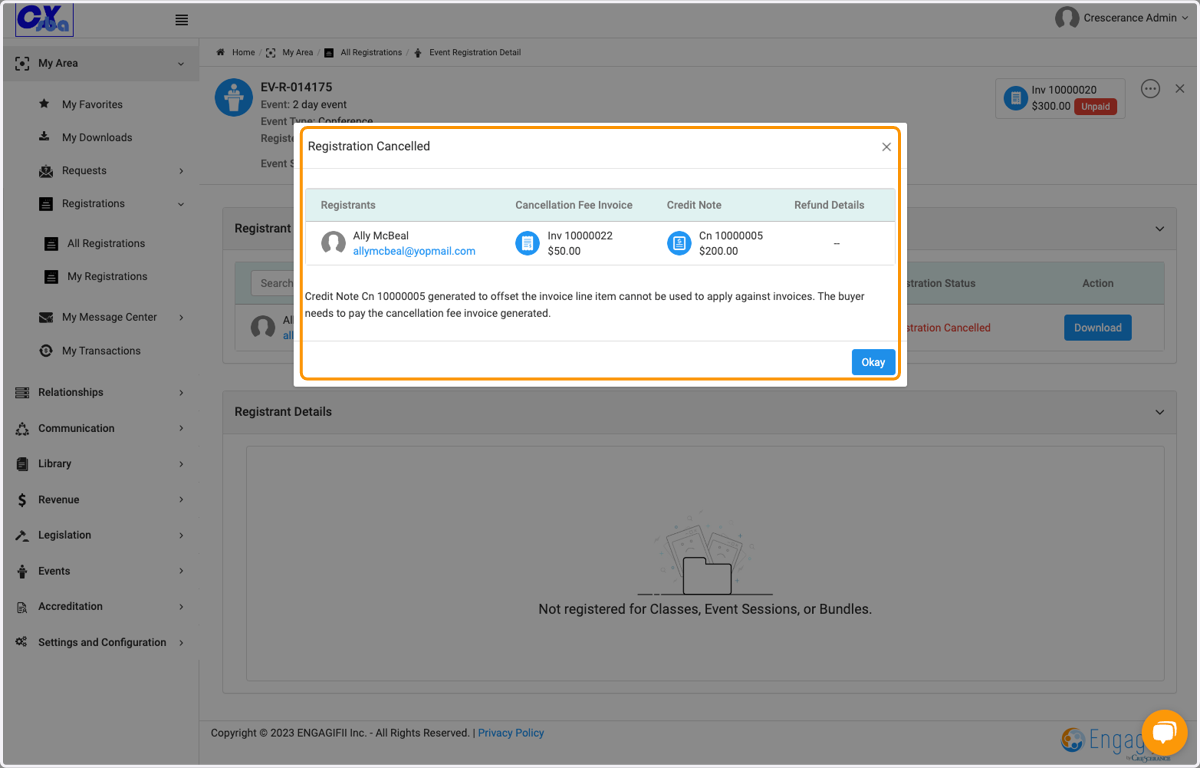Expand the Communication sidebar section
The width and height of the screenshot is (1200, 768).
[181, 429]
